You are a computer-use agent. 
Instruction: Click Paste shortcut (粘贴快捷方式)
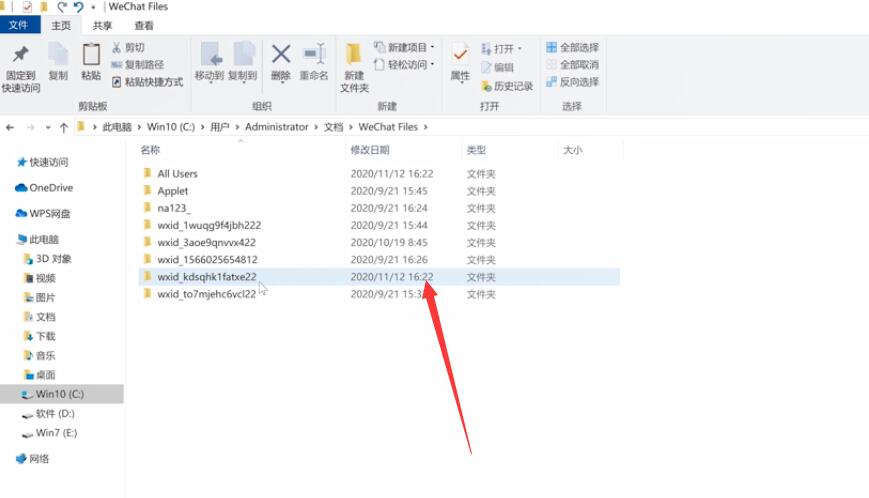click(147, 82)
